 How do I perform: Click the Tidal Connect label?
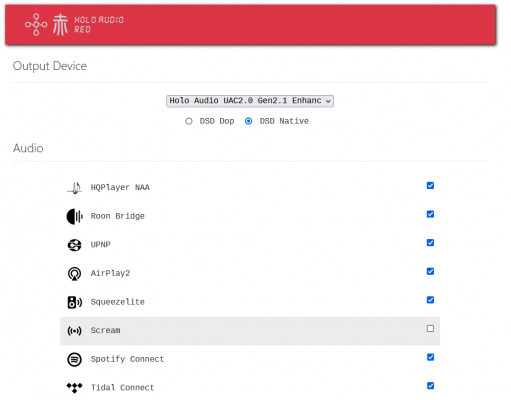pyautogui.click(x=122, y=388)
